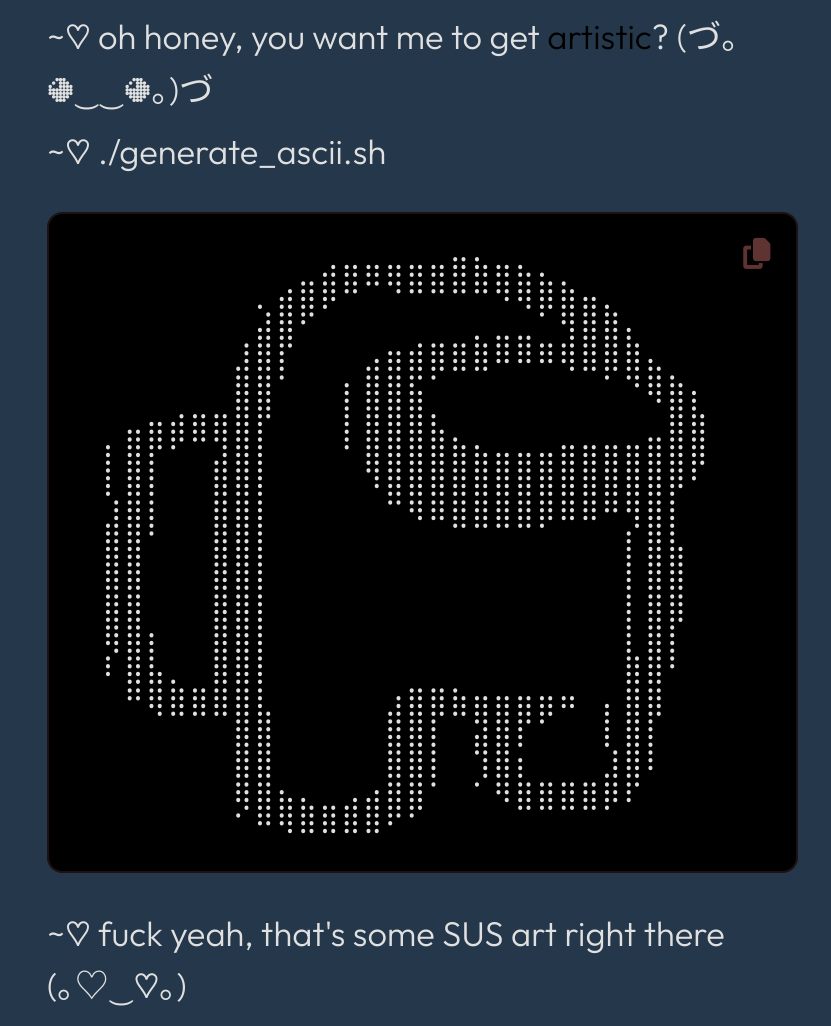Screen dimensions: 831x1026
Task: Click the word 'SUS' in the last message
Action: pyautogui.click(x=472, y=934)
